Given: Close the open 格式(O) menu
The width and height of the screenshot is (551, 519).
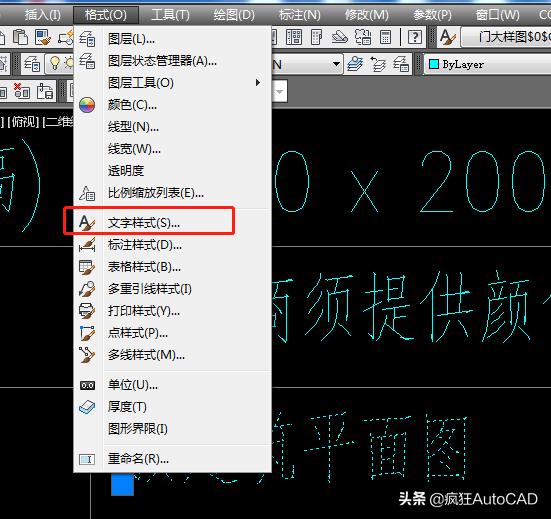Looking at the screenshot, I should click(x=106, y=15).
